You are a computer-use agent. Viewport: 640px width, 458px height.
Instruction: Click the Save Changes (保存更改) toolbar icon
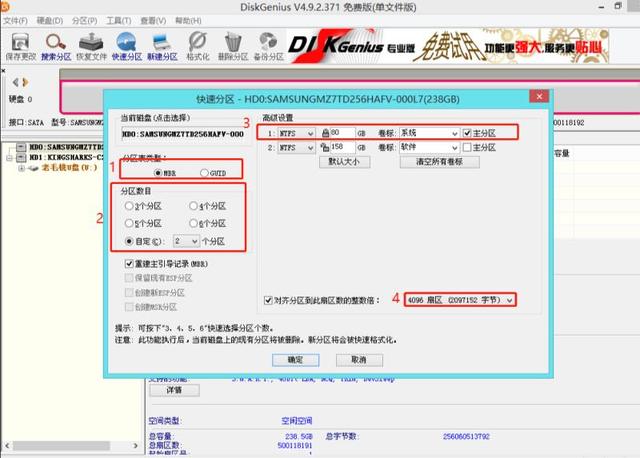coord(20,47)
